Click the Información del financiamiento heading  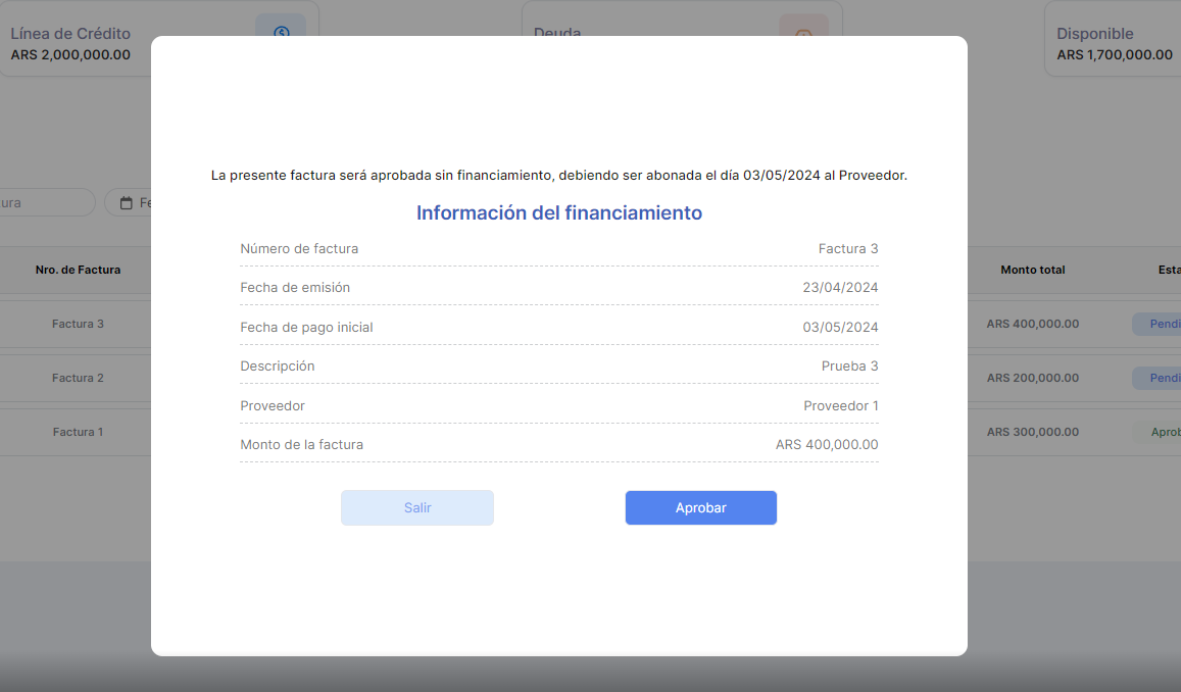[559, 213]
